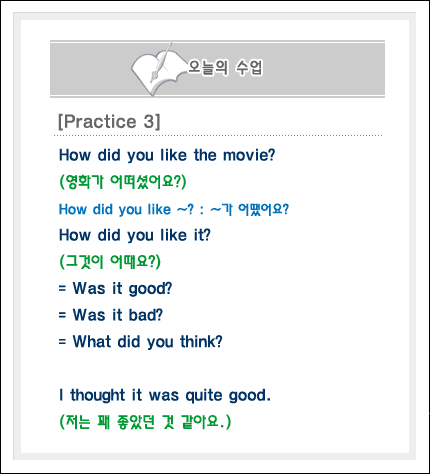Viewport: 430px width, 474px height.
Task: Click the line = Was it good?
Action: point(115,288)
